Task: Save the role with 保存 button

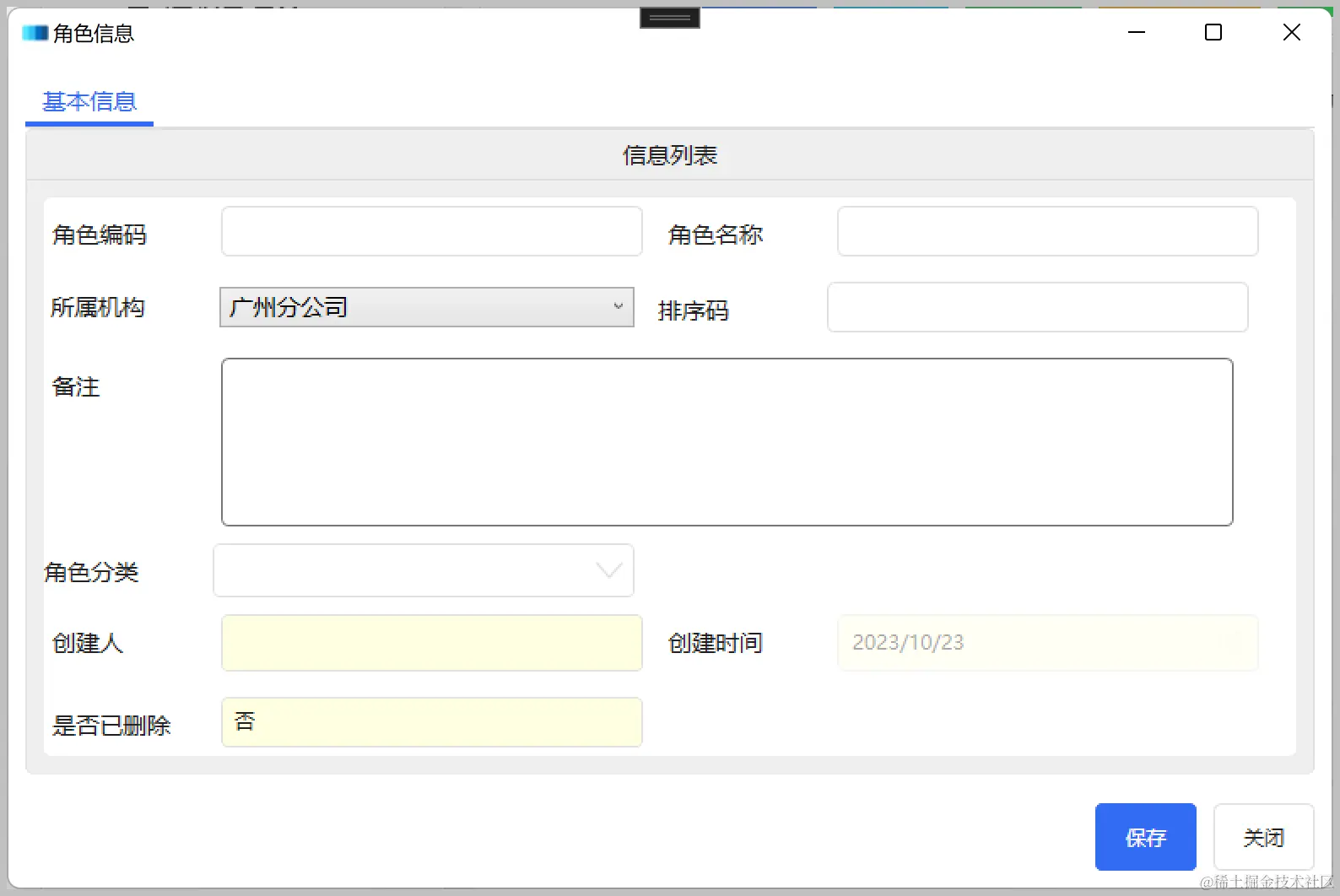Action: (1145, 837)
